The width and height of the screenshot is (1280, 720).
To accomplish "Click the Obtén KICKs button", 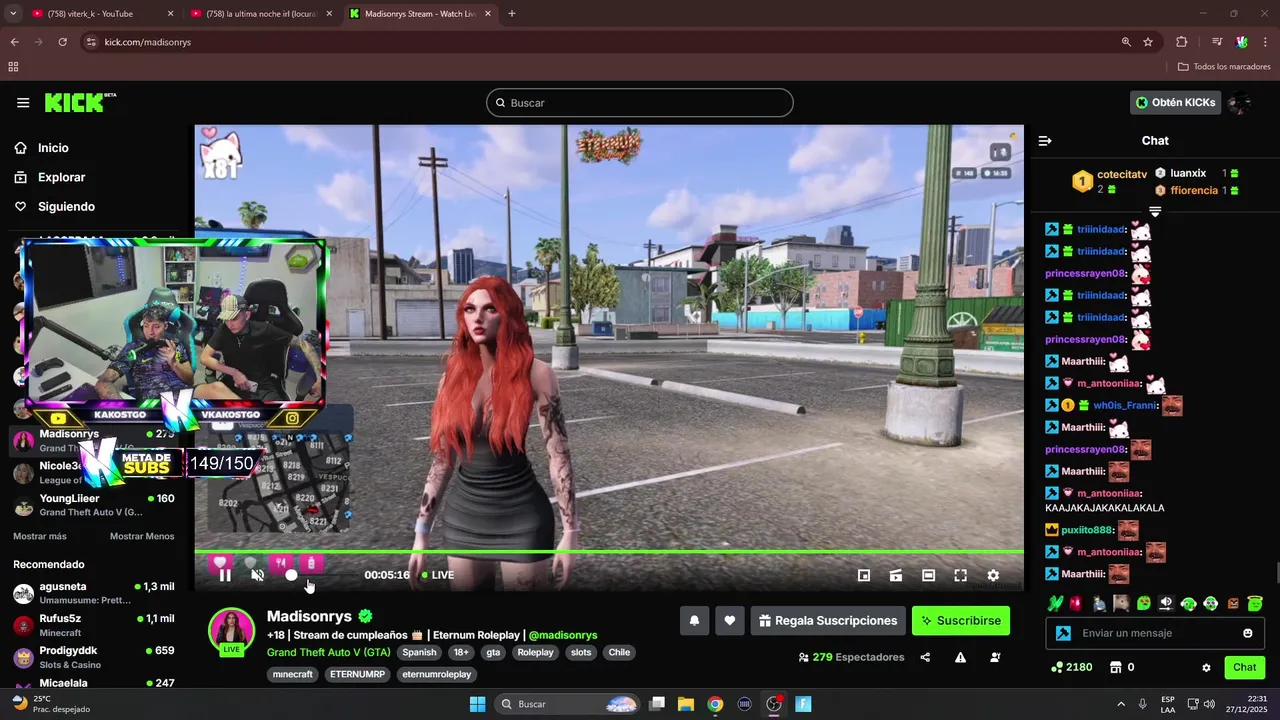I will pyautogui.click(x=1176, y=103).
